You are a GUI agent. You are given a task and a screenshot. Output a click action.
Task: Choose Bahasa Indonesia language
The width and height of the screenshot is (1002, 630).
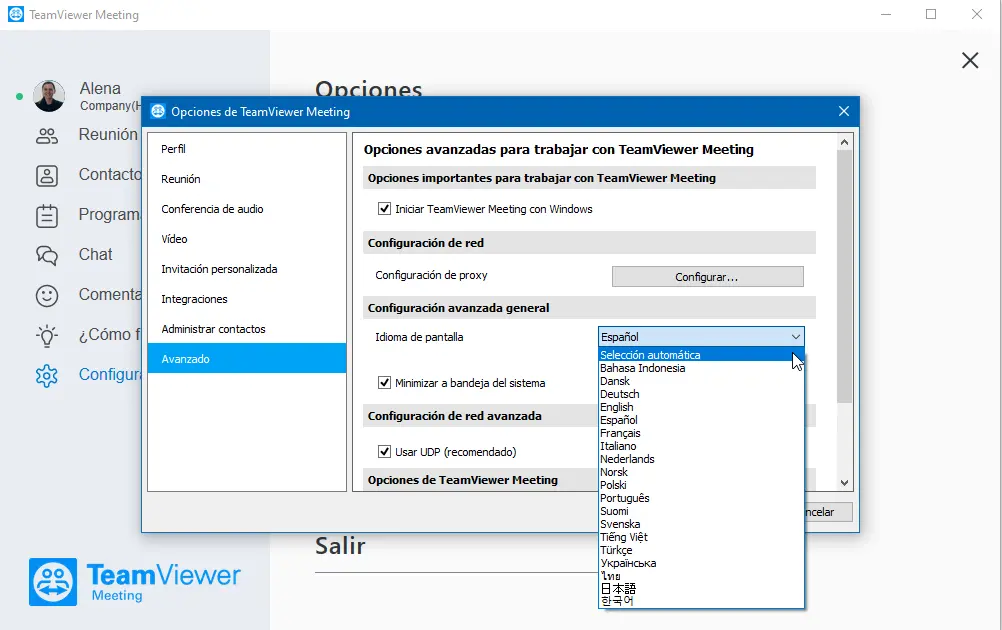click(701, 368)
